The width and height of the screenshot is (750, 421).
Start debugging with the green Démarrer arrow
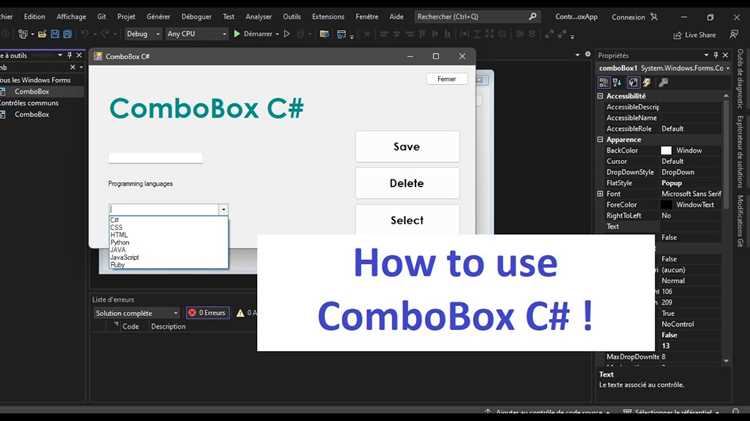pyautogui.click(x=237, y=34)
